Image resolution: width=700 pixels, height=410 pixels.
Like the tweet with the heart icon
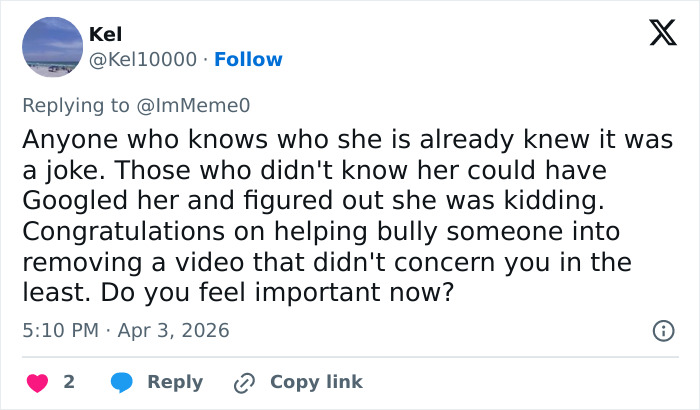[x=38, y=382]
